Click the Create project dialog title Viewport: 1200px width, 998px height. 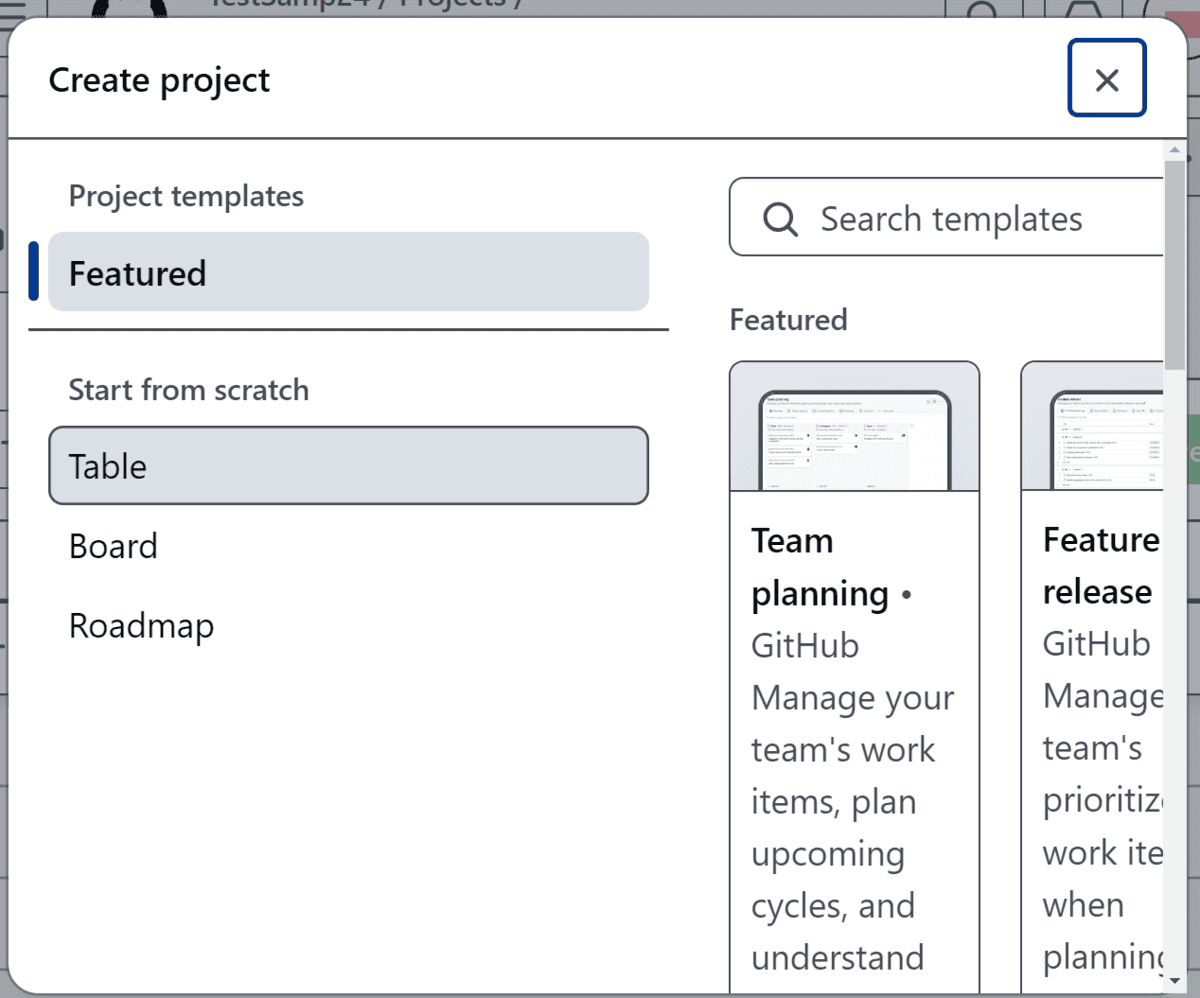(159, 80)
